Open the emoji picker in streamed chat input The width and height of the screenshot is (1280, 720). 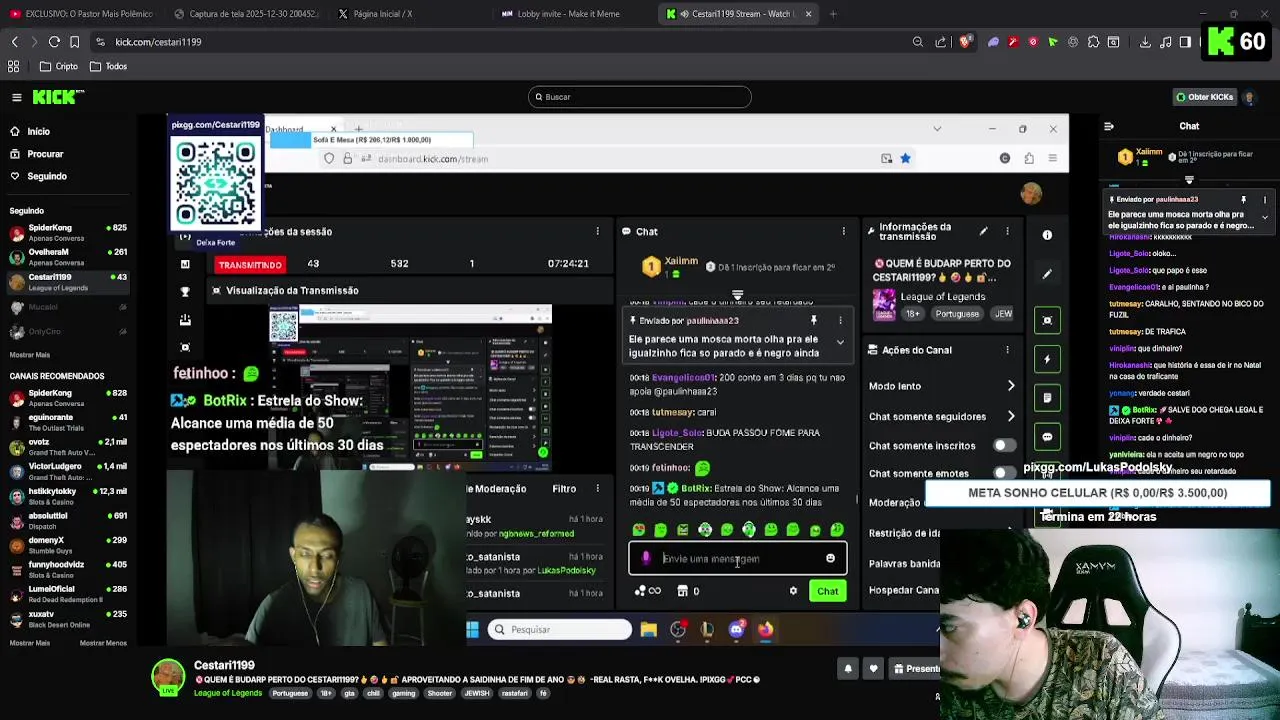point(830,559)
